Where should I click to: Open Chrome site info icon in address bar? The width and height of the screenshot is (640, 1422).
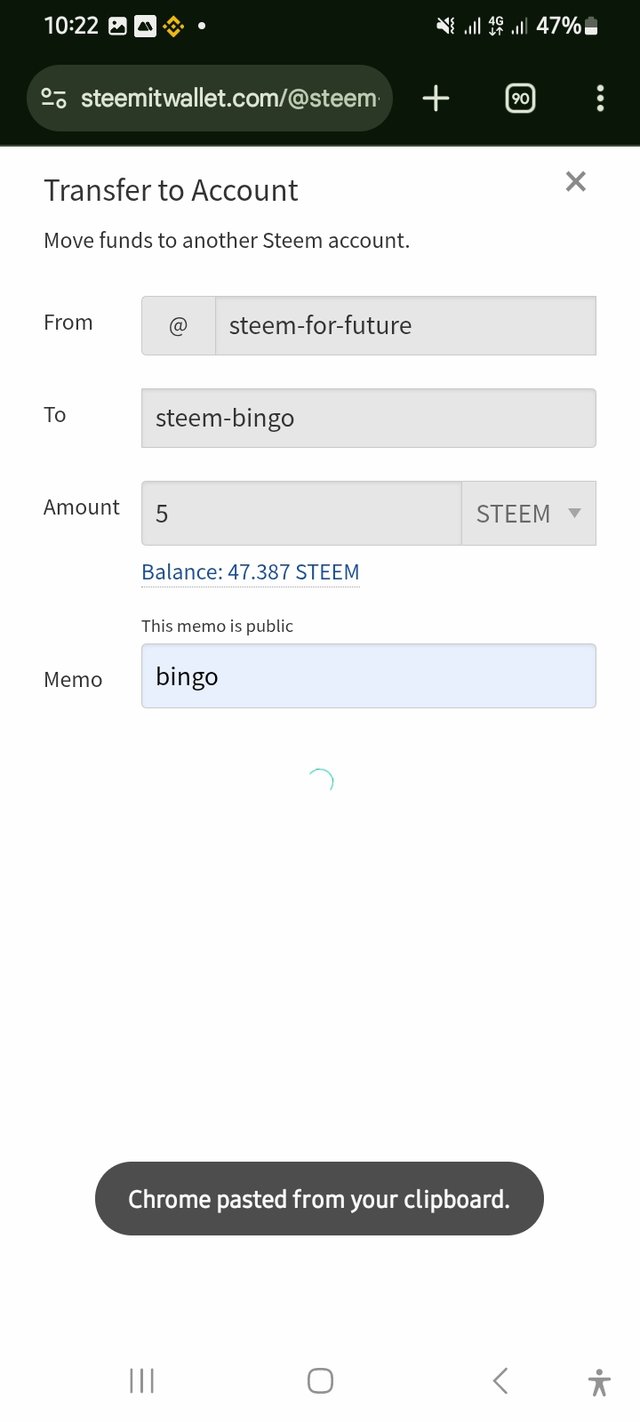(x=54, y=98)
